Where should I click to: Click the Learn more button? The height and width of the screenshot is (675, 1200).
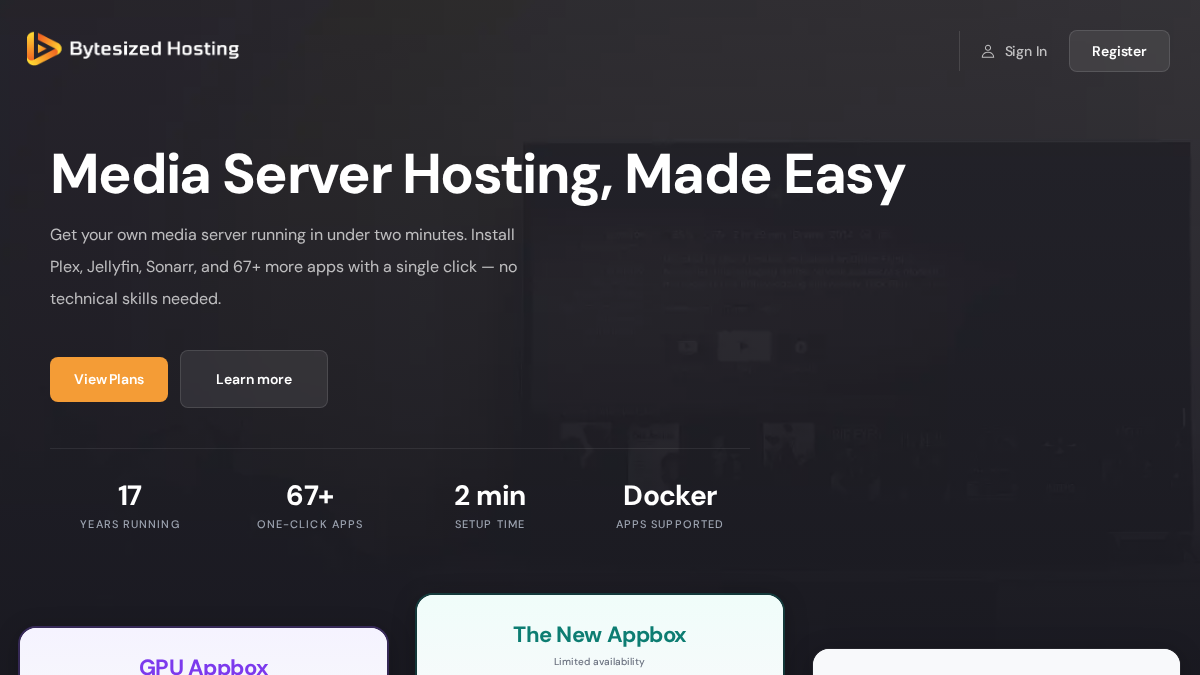(x=254, y=379)
